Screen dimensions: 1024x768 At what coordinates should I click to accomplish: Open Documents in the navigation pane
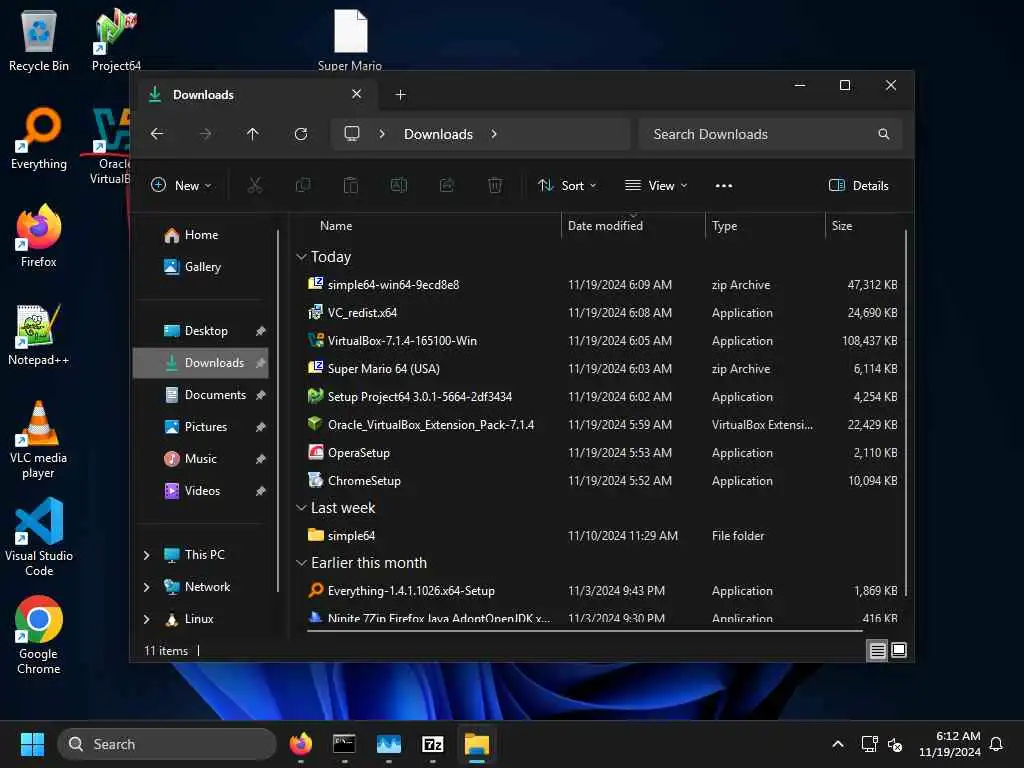(x=201, y=395)
